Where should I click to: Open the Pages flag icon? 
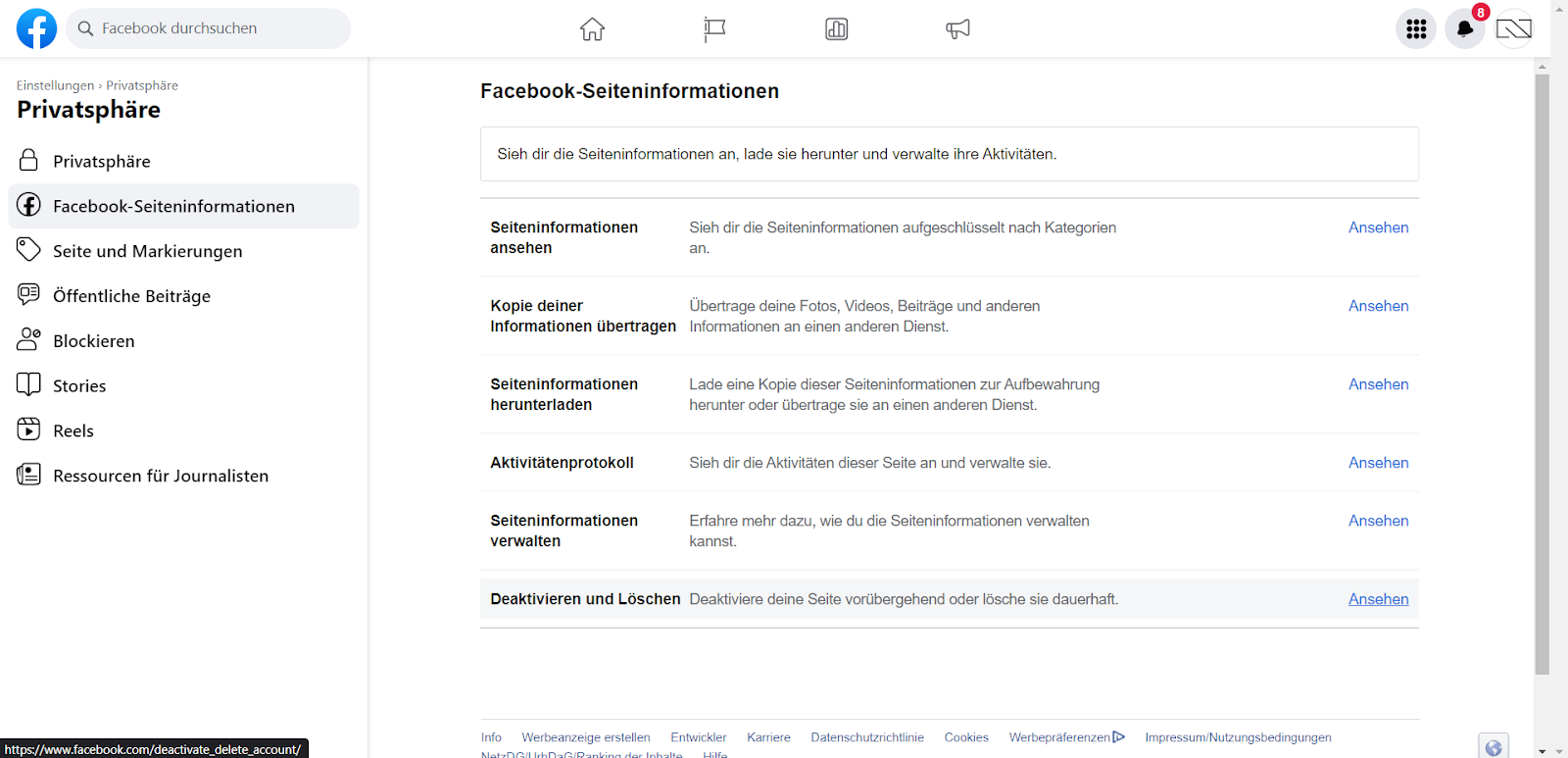point(714,28)
